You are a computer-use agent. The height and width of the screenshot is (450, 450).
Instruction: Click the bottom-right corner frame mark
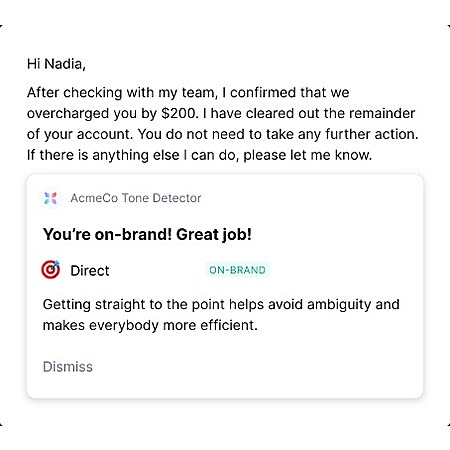pos(448,424)
